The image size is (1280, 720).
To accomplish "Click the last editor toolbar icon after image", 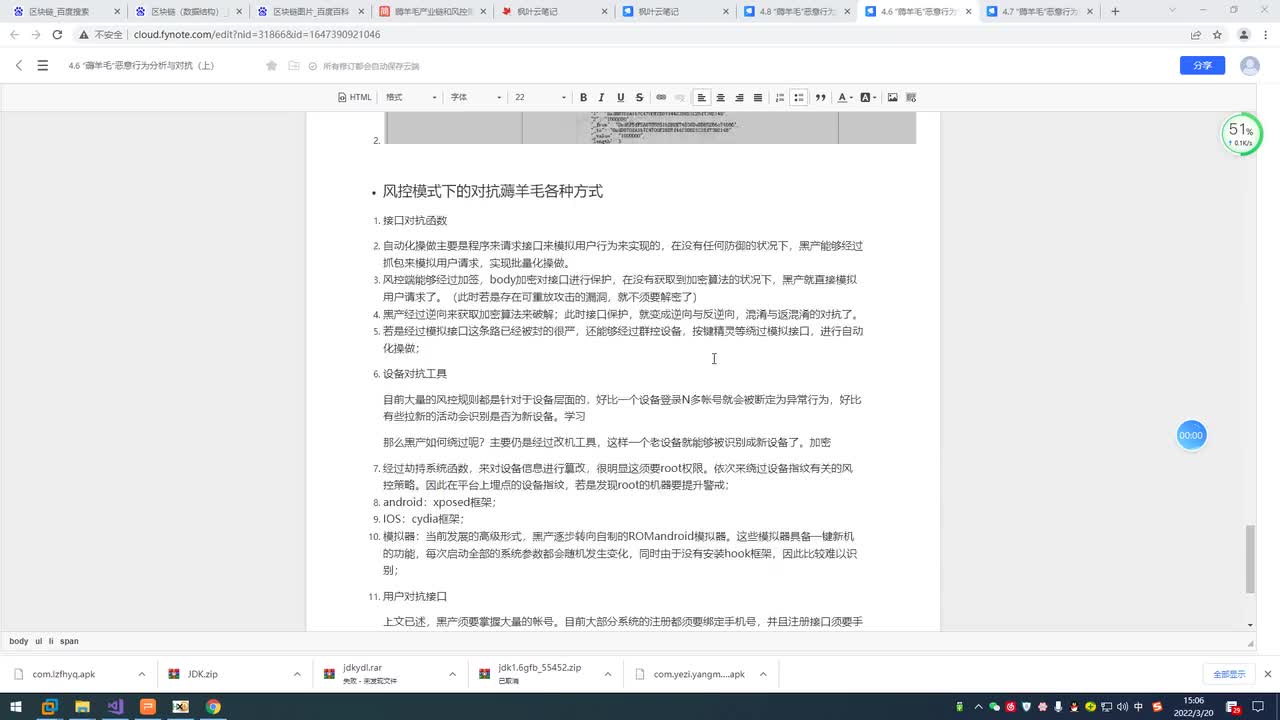I will 911,97.
